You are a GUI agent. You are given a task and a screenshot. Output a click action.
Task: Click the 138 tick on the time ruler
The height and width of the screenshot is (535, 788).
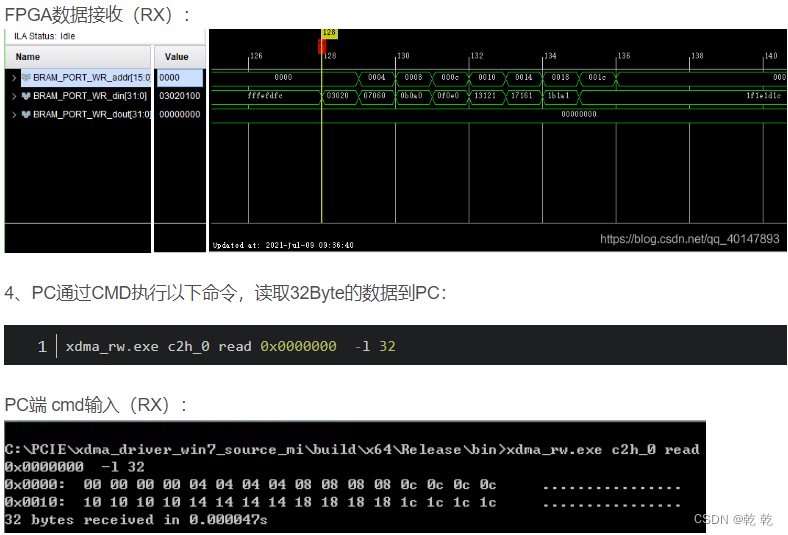click(x=697, y=56)
